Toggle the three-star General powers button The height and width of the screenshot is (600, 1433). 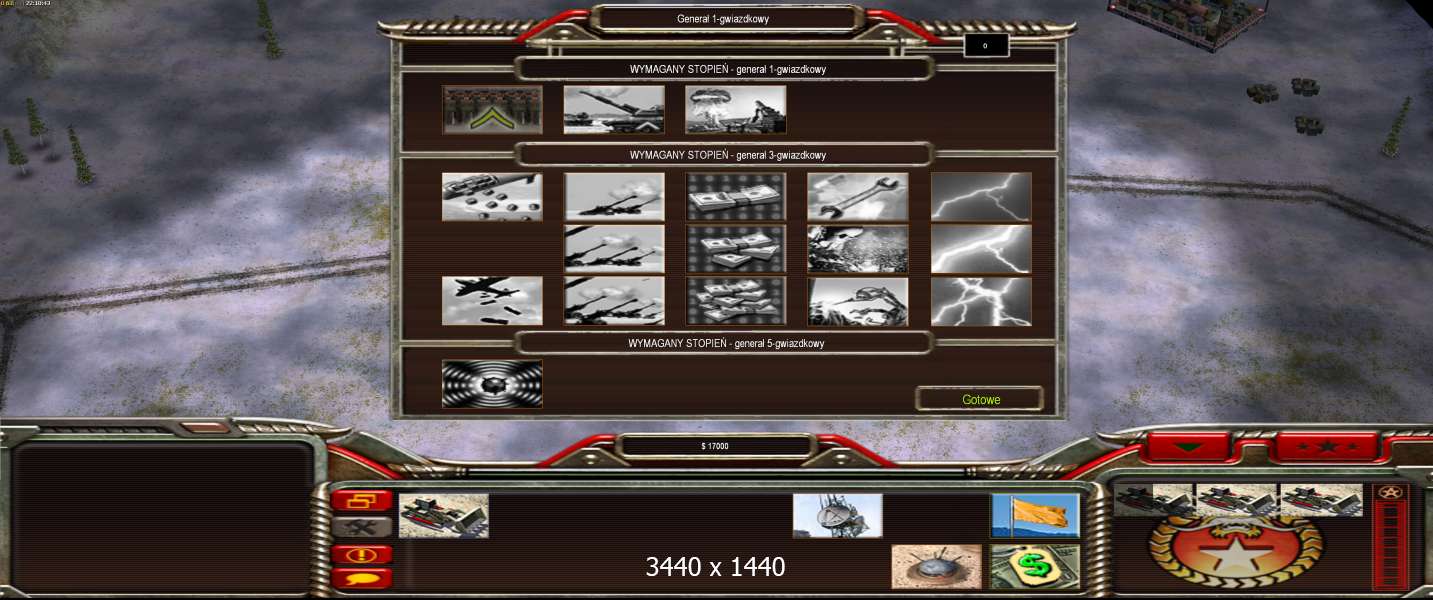[1327, 446]
